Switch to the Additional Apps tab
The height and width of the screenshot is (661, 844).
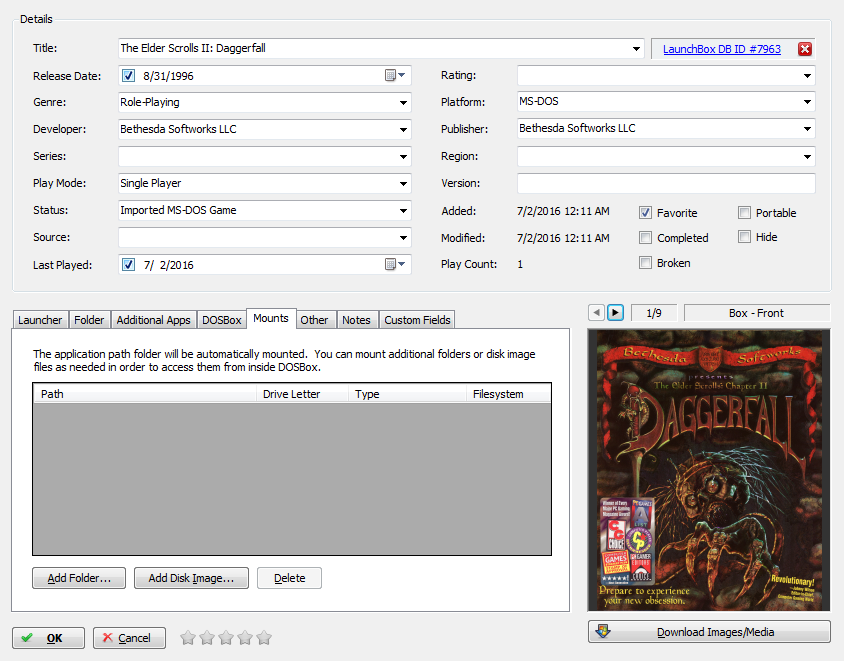coord(153,320)
